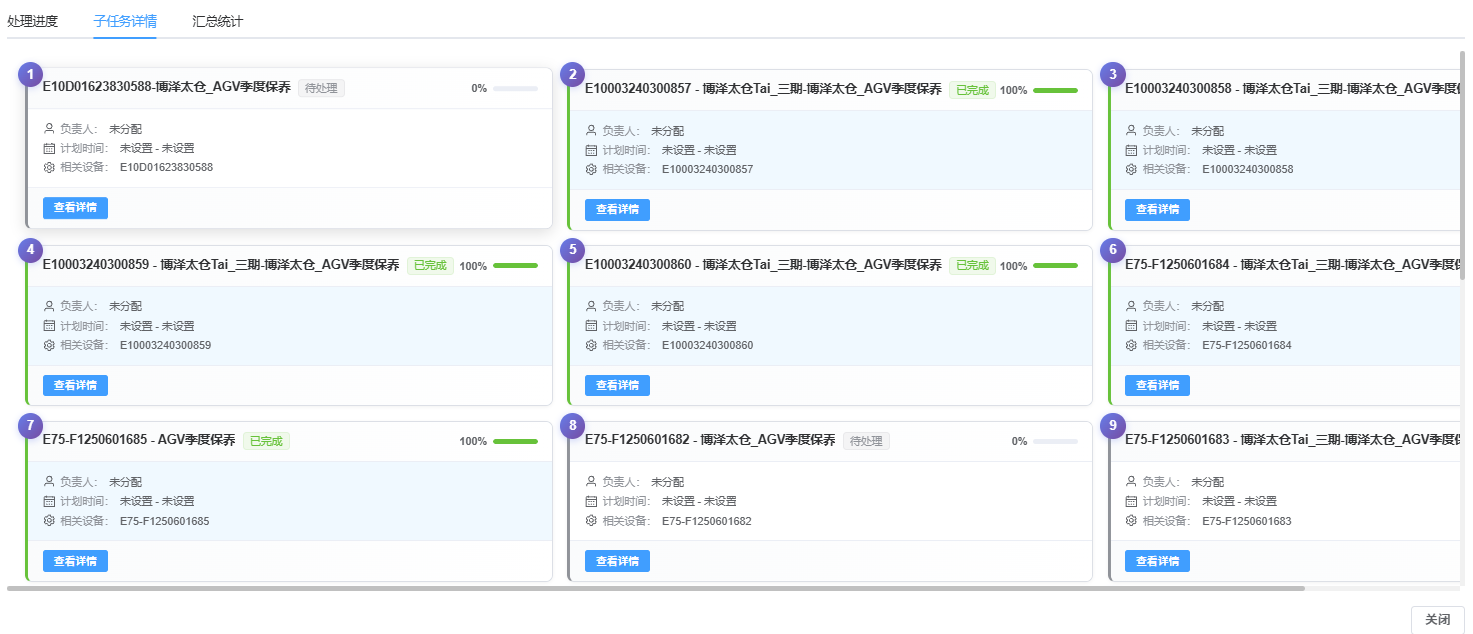1473x634 pixels.
Task: Select the 子任务详情 tab
Action: (x=125, y=21)
